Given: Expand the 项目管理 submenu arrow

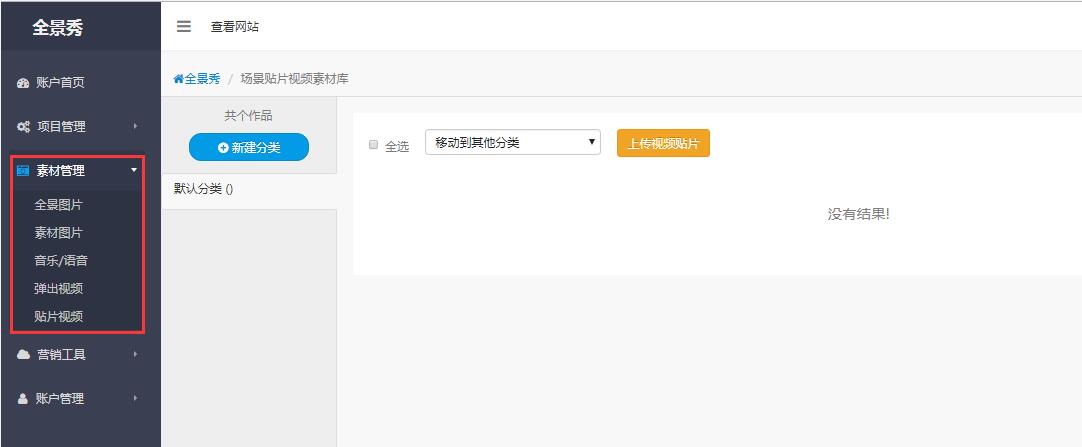Looking at the screenshot, I should point(135,127).
